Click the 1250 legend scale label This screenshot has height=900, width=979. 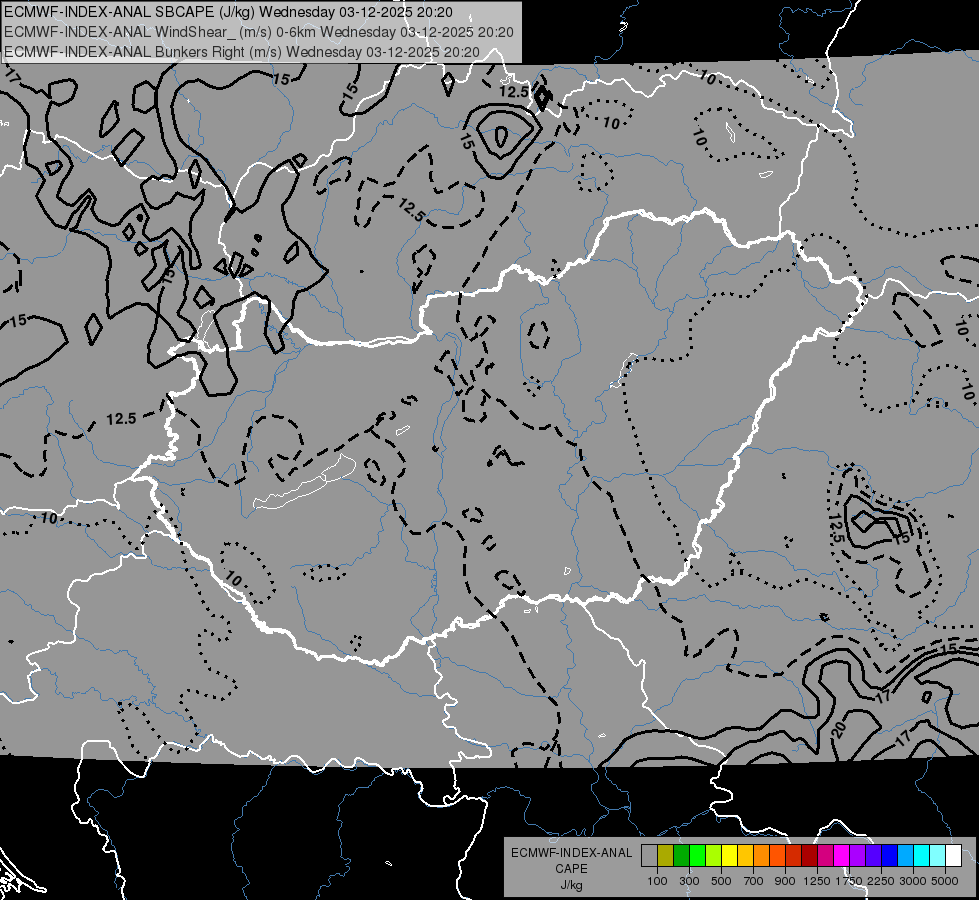tap(817, 881)
